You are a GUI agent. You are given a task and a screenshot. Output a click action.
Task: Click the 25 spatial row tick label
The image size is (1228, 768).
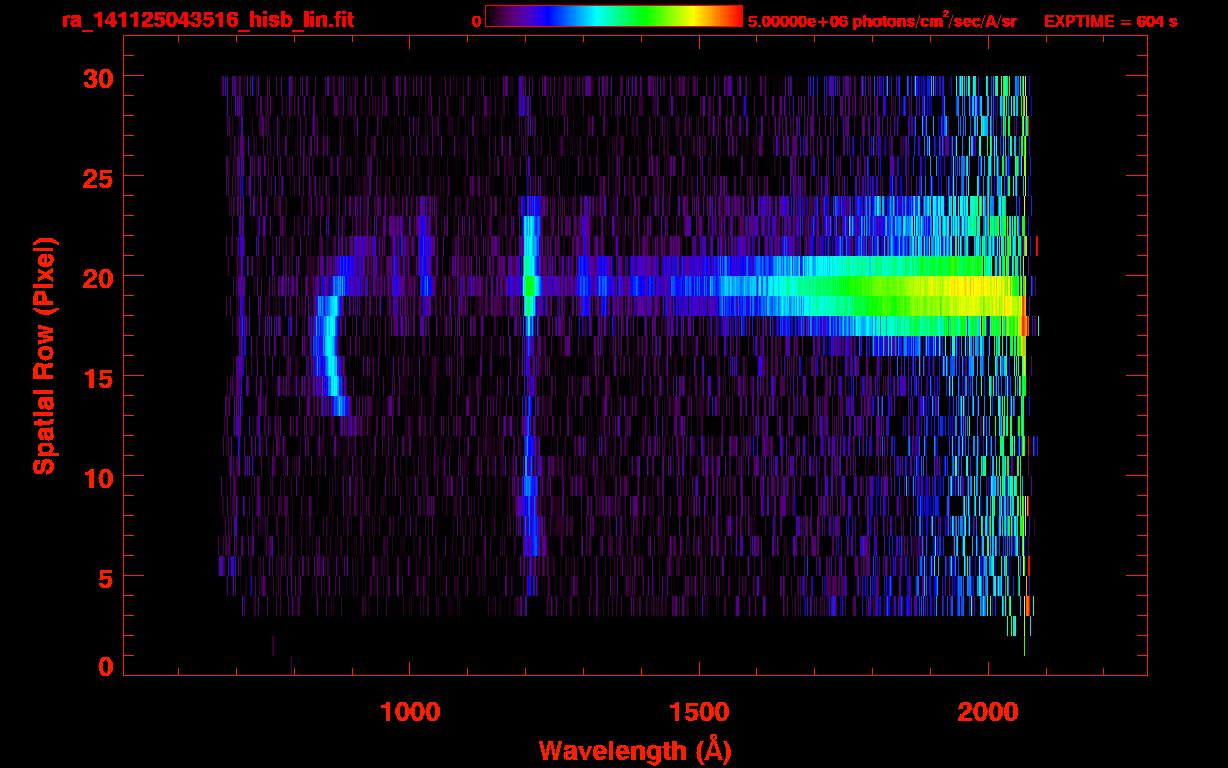(x=97, y=177)
